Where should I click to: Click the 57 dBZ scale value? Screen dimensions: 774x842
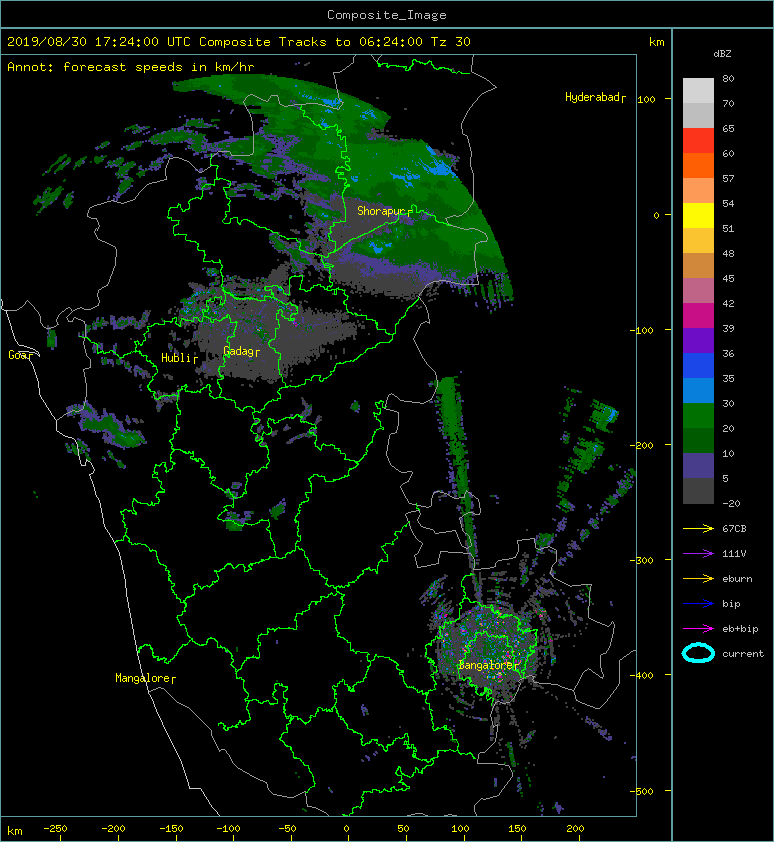pyautogui.click(x=728, y=178)
